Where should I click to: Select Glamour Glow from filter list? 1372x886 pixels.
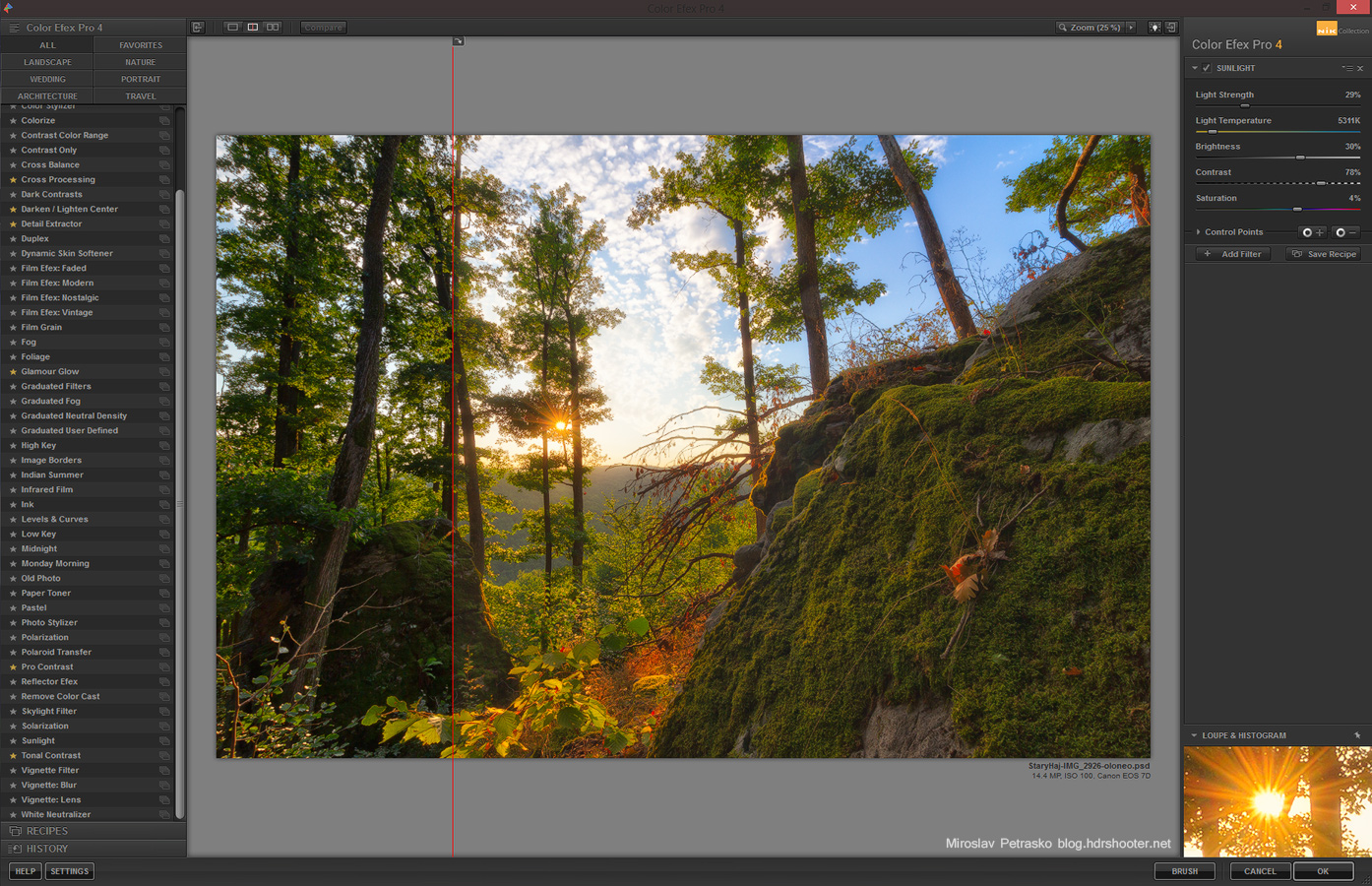click(x=50, y=372)
